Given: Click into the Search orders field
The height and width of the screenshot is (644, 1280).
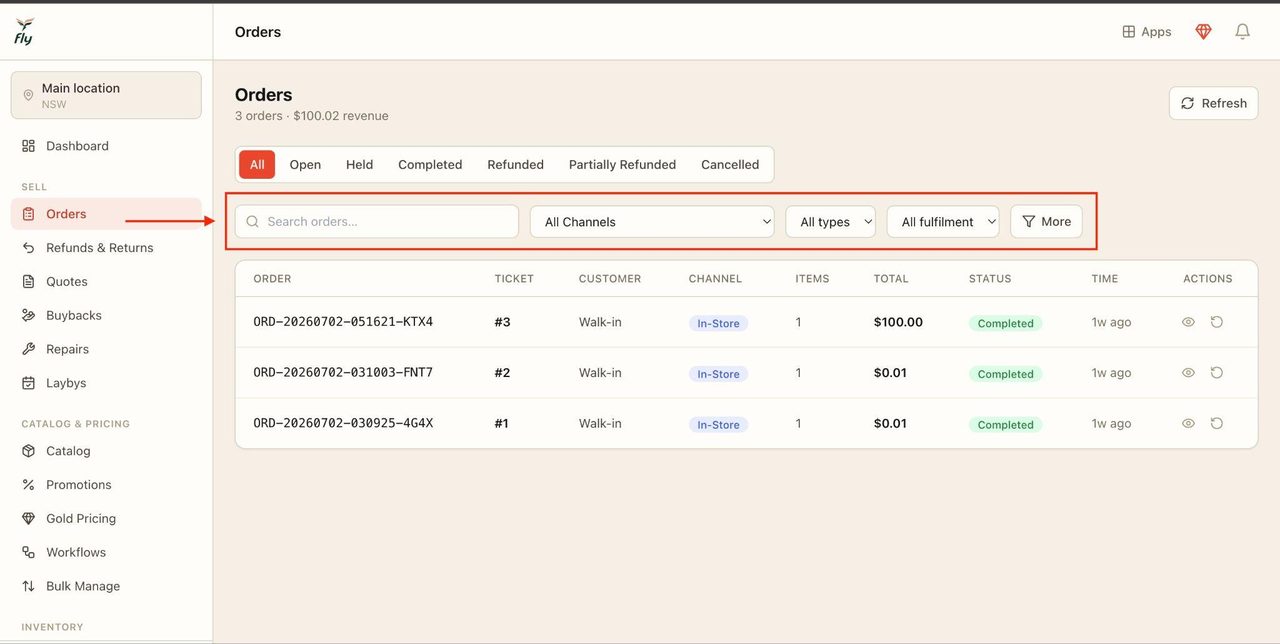Looking at the screenshot, I should [377, 222].
